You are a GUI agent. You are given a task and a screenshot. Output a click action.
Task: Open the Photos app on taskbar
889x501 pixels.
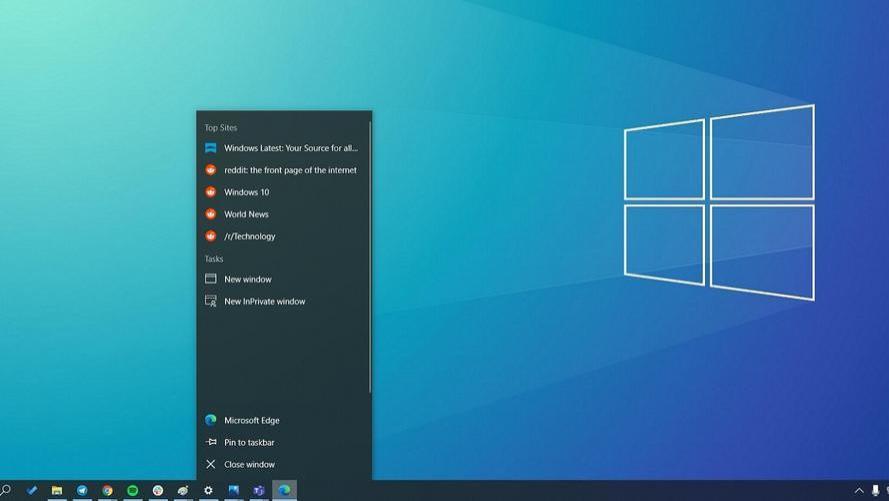click(234, 490)
